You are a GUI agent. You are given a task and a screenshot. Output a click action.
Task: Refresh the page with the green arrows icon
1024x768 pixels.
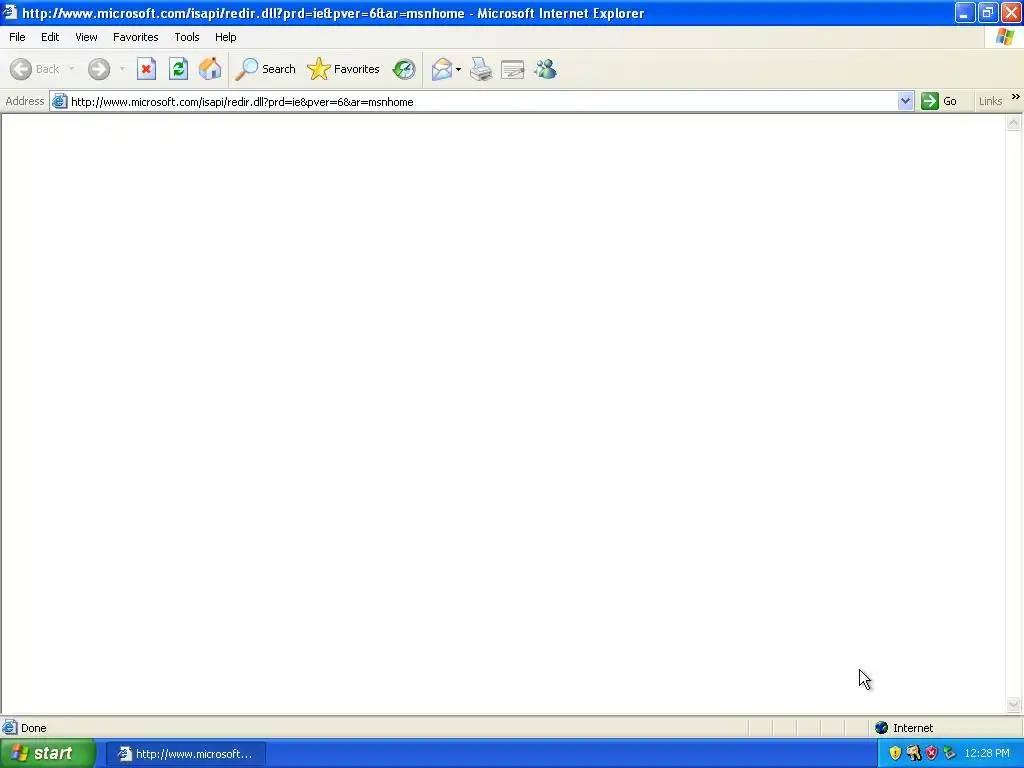(x=178, y=69)
